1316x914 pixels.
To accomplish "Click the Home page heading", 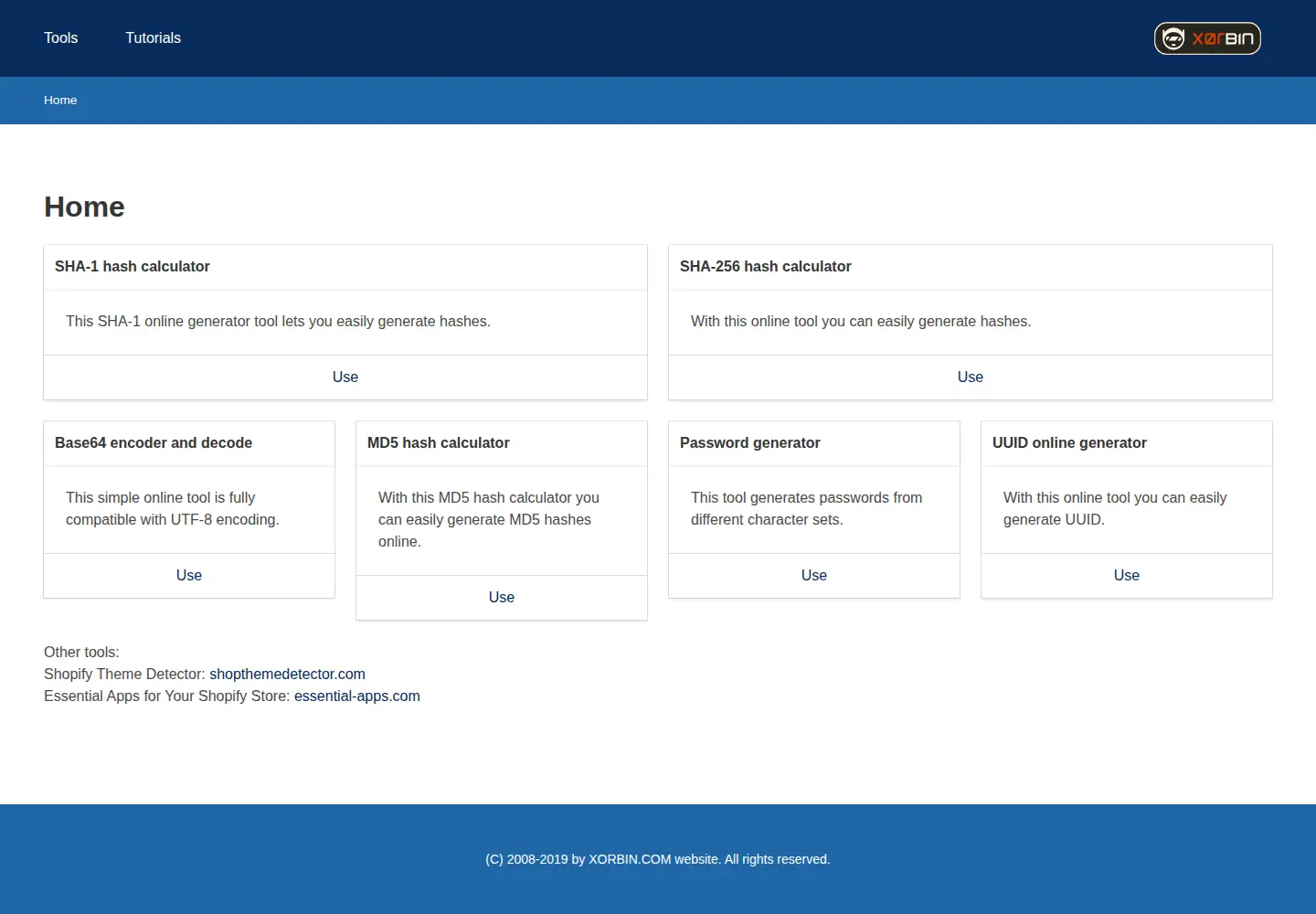I will 84,207.
